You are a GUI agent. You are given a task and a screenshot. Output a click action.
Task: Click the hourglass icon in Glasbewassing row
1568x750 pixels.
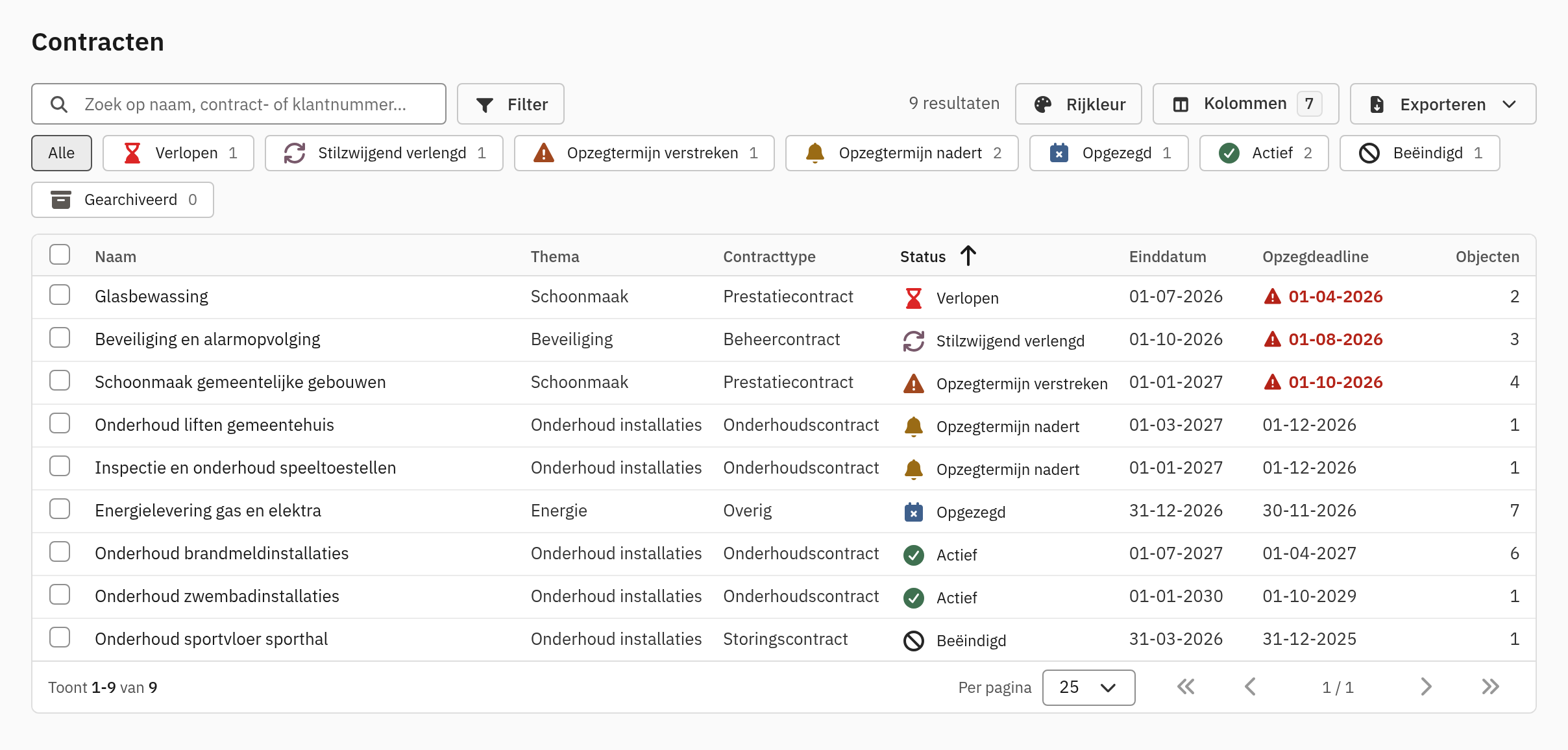[x=913, y=298]
